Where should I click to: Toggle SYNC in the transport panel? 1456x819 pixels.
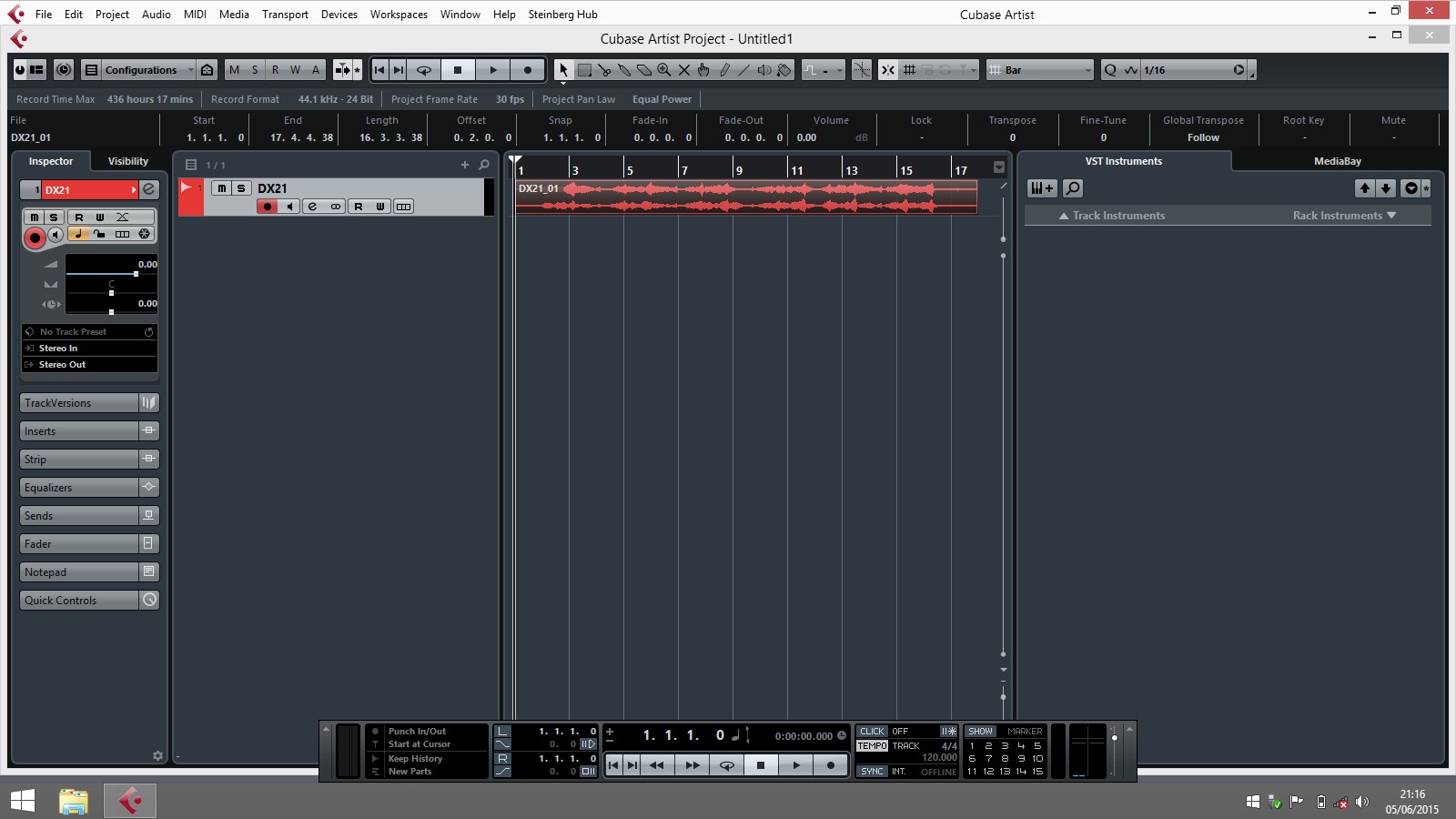(872, 771)
